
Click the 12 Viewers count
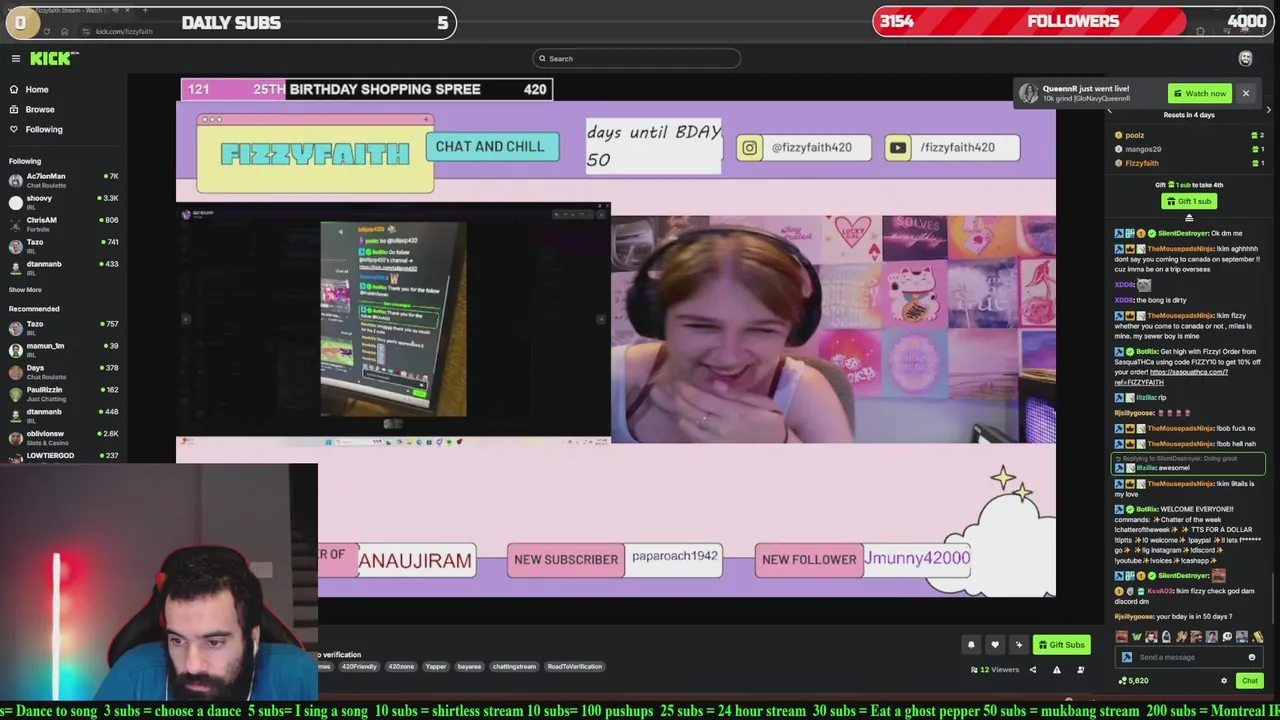(996, 670)
